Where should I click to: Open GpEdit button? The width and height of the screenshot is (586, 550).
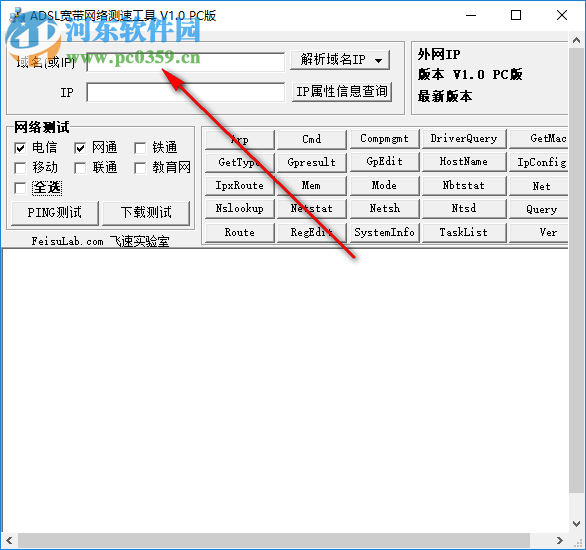click(385, 162)
